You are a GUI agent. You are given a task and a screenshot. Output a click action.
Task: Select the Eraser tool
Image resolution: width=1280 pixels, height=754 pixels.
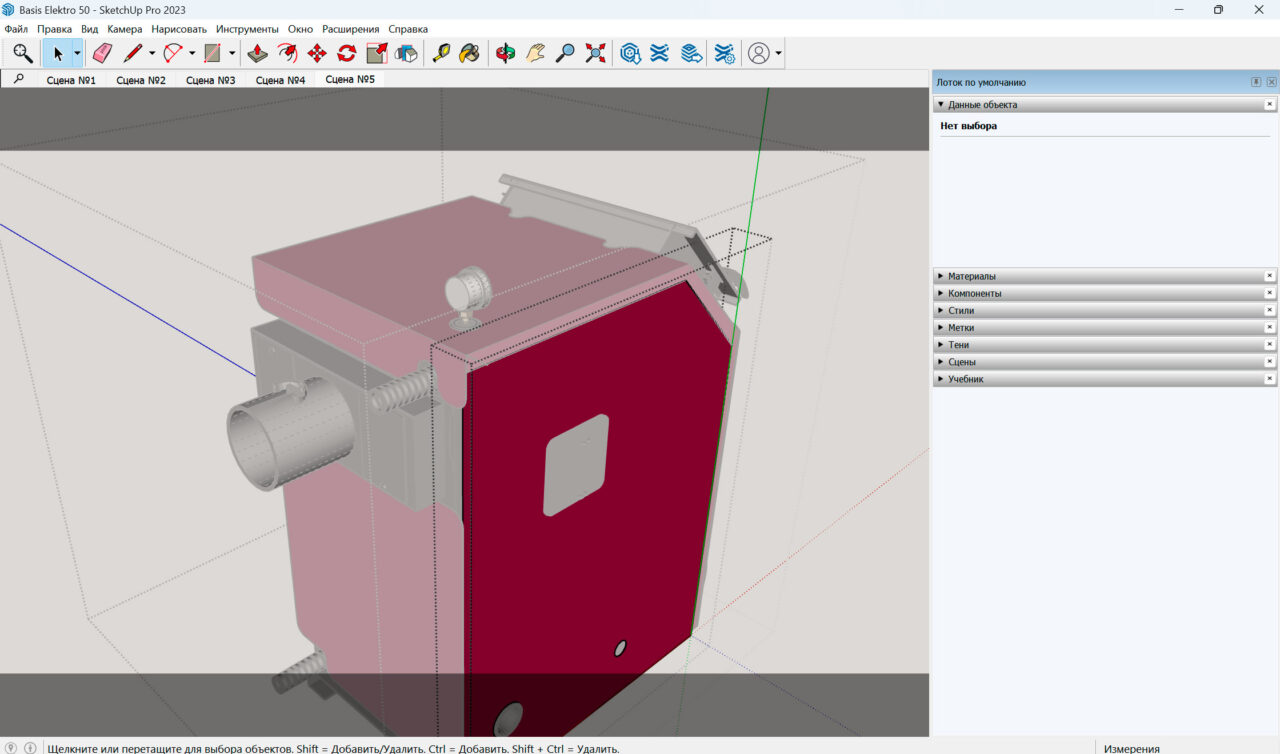(x=102, y=54)
